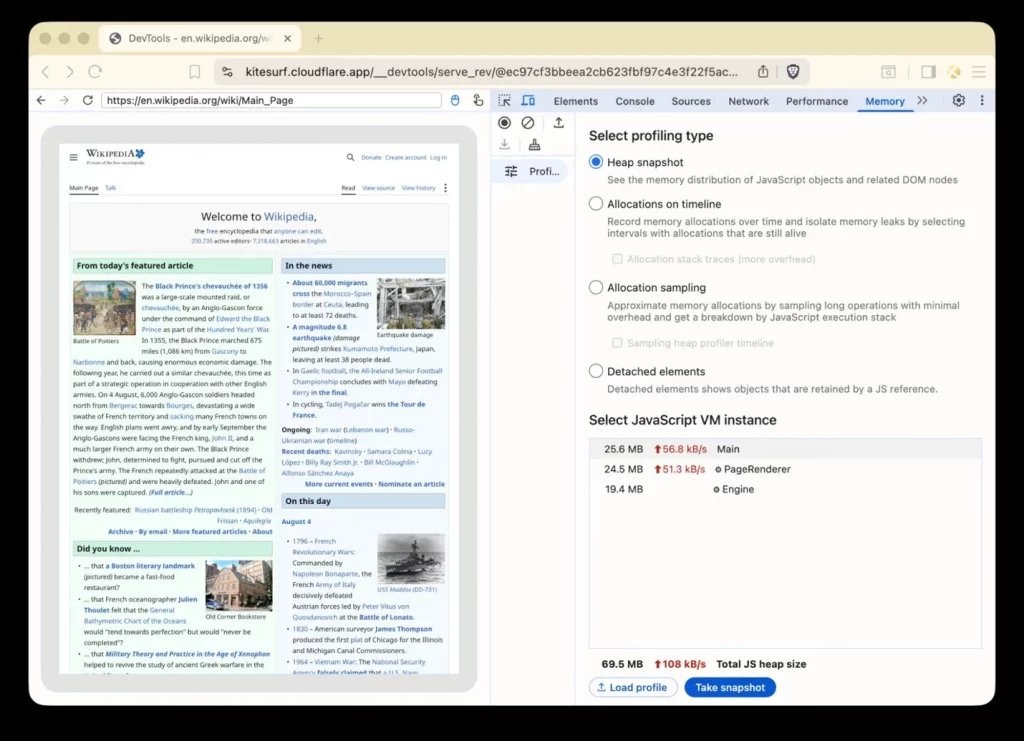Click the USS Maddox ship thumbnail
1024x741 pixels.
(x=411, y=559)
